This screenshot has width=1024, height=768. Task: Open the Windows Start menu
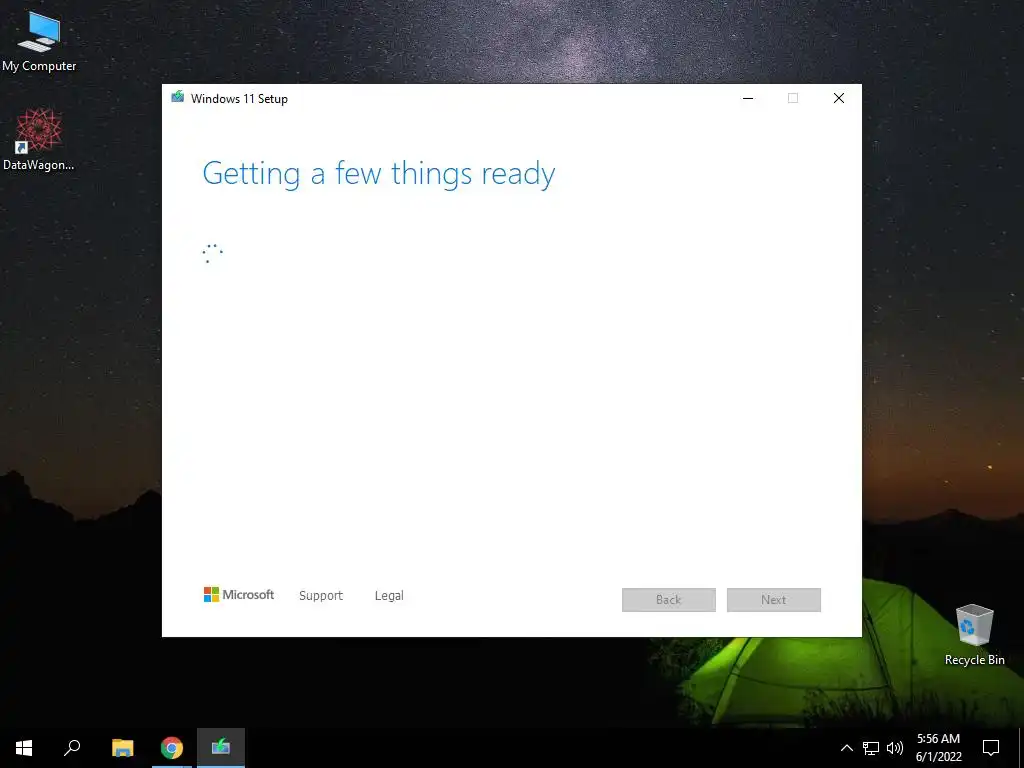(x=24, y=748)
